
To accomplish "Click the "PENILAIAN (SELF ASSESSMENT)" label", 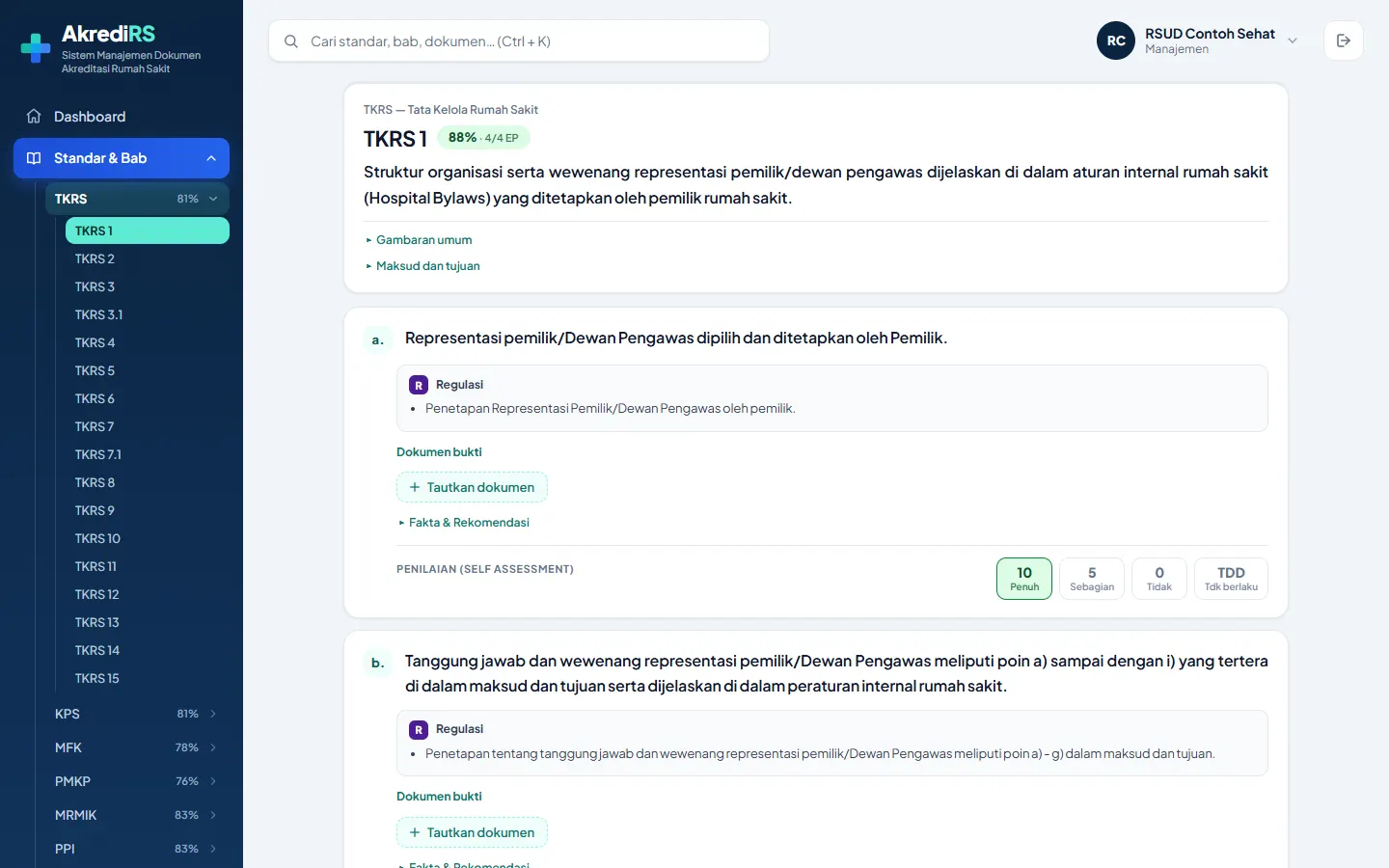I will (485, 569).
